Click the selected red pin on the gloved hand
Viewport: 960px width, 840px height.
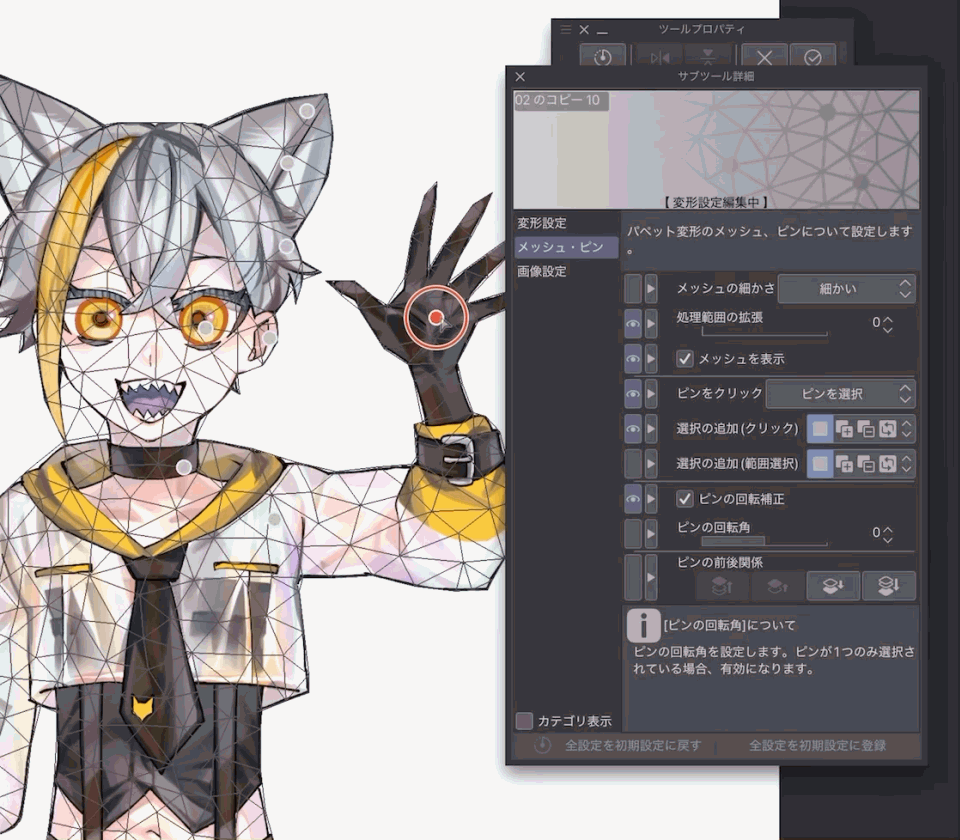(x=436, y=317)
